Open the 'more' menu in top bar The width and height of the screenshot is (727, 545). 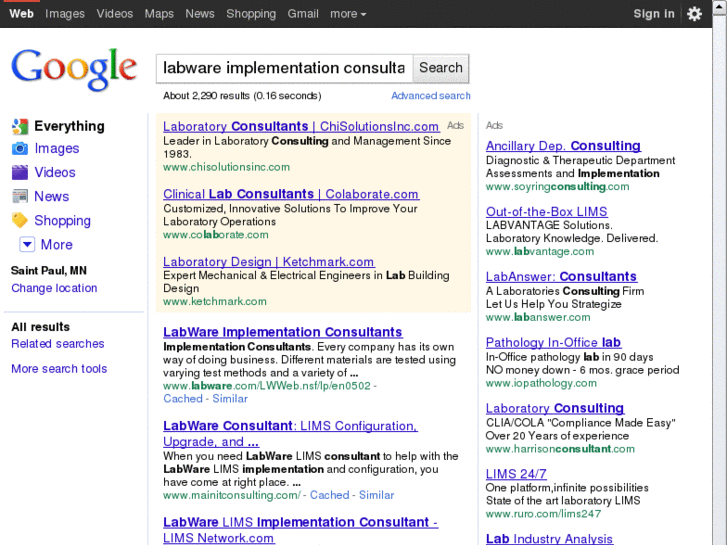[348, 14]
